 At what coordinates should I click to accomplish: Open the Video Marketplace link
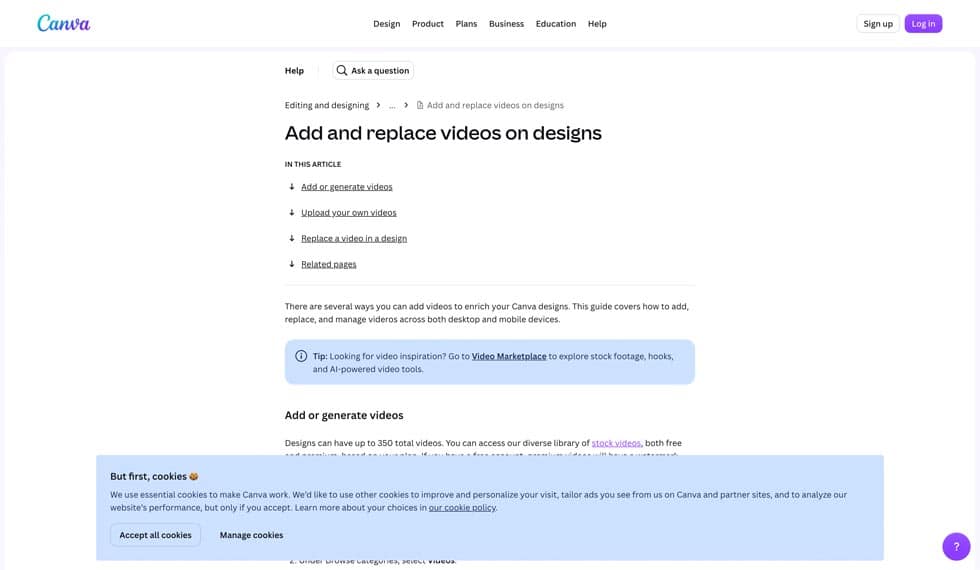tap(509, 356)
